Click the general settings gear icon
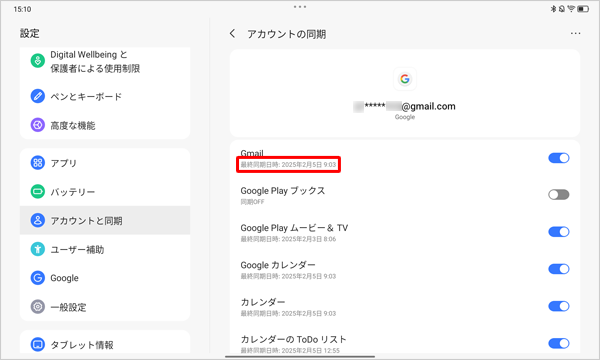 pos(38,307)
